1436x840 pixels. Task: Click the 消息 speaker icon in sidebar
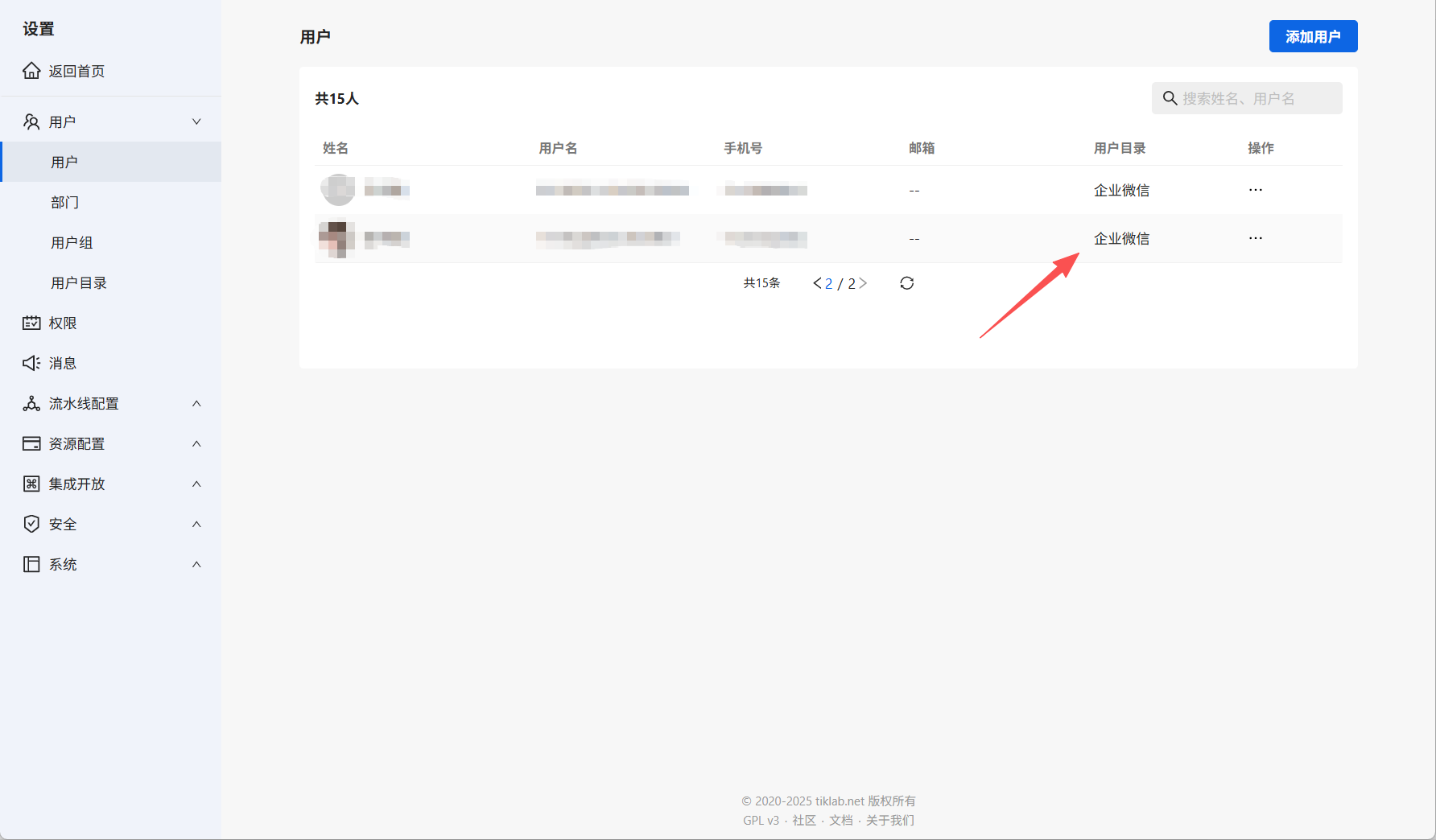[x=31, y=363]
